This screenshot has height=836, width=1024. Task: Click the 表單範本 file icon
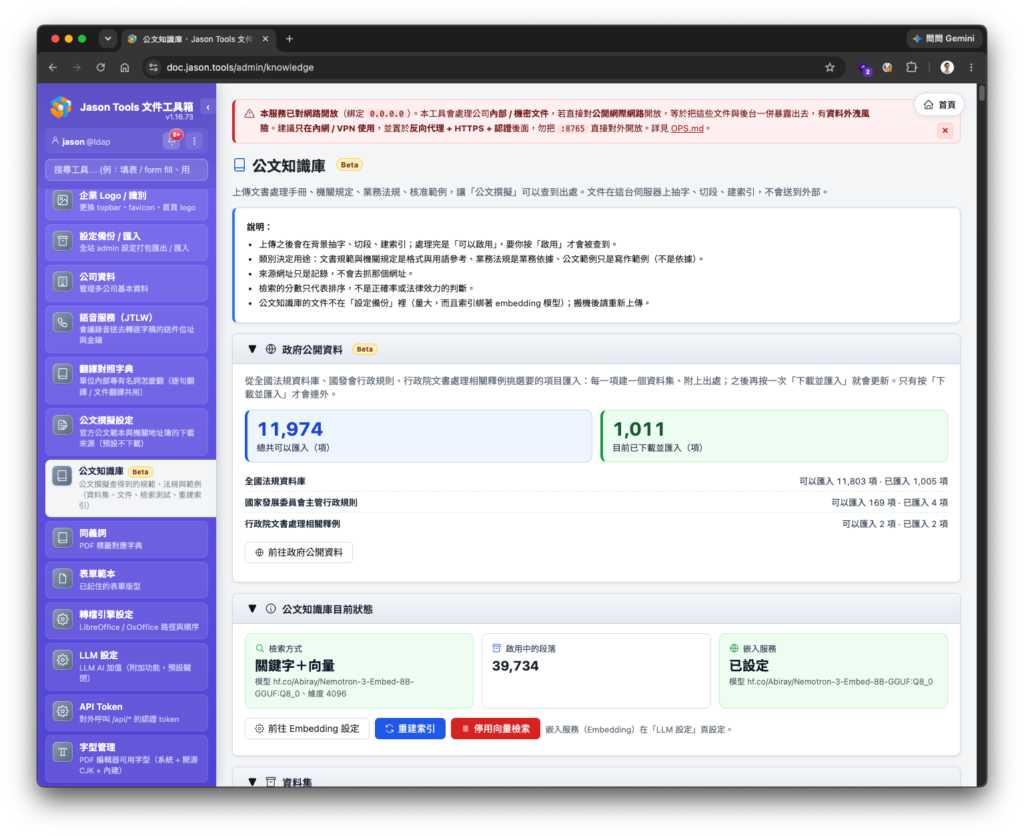click(62, 578)
